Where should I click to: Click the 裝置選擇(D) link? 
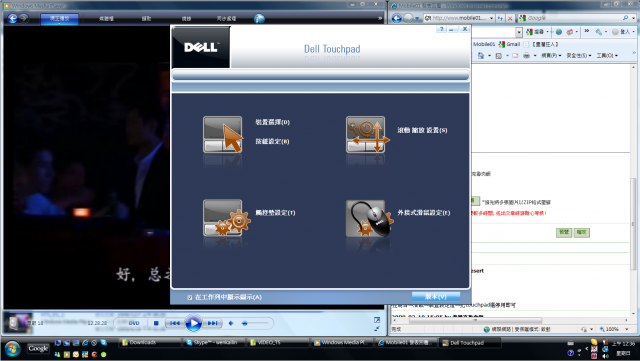(273, 122)
